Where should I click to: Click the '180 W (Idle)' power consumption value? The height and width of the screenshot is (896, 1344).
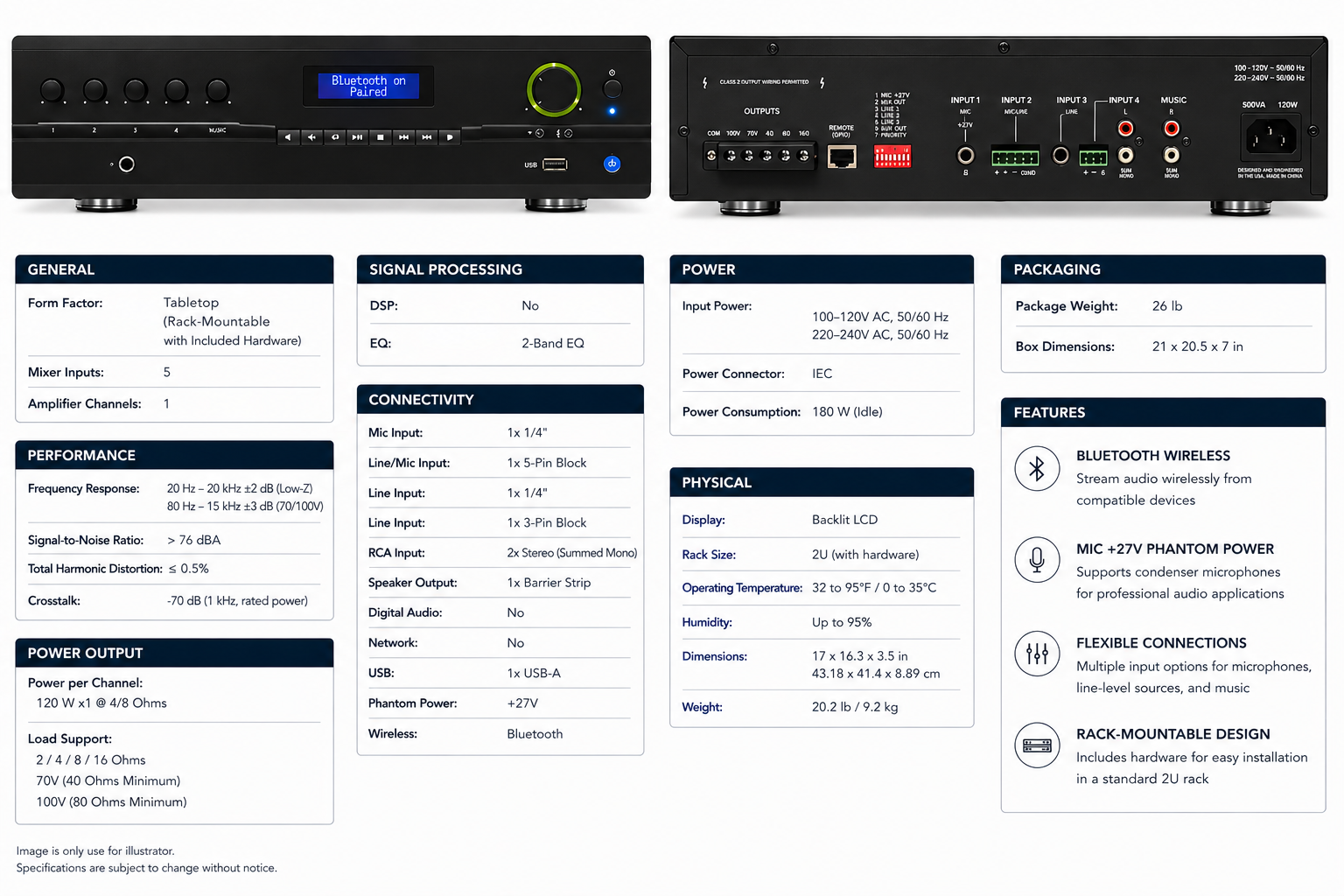point(847,411)
